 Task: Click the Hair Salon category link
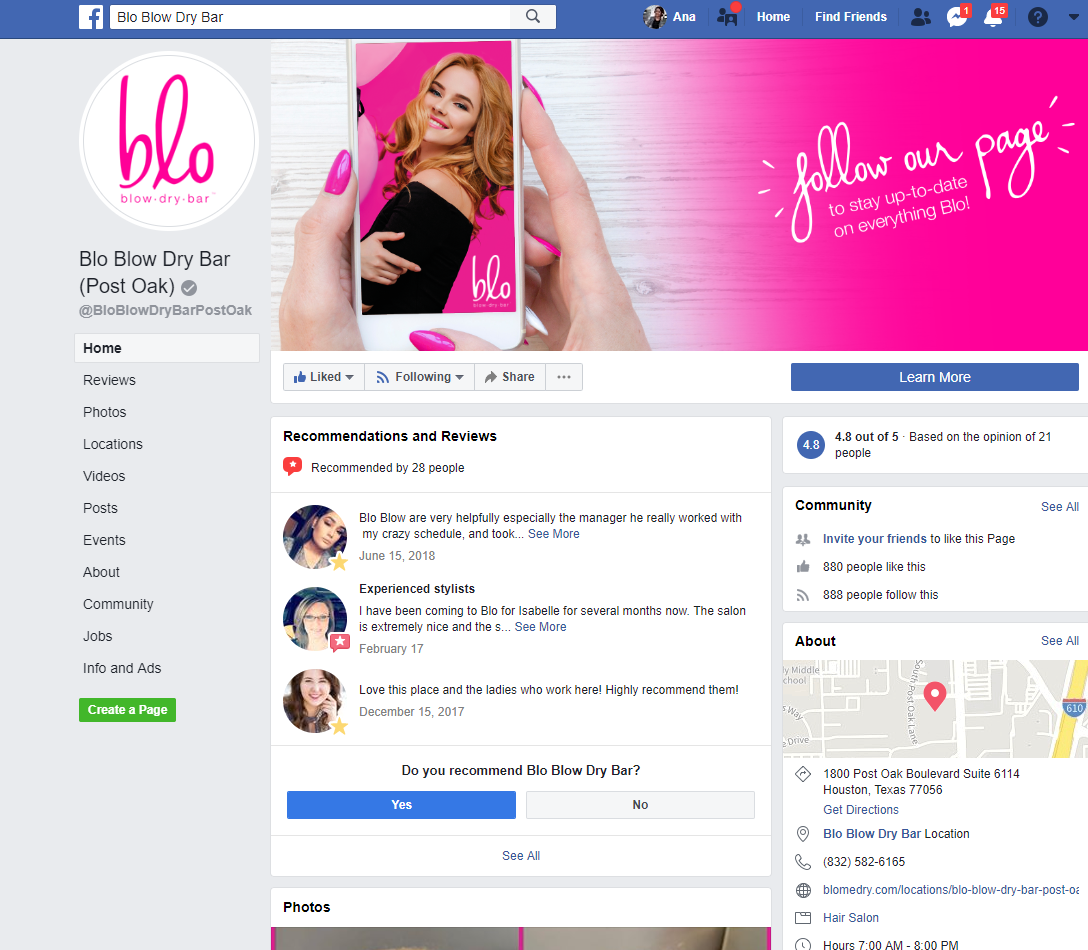(x=851, y=917)
